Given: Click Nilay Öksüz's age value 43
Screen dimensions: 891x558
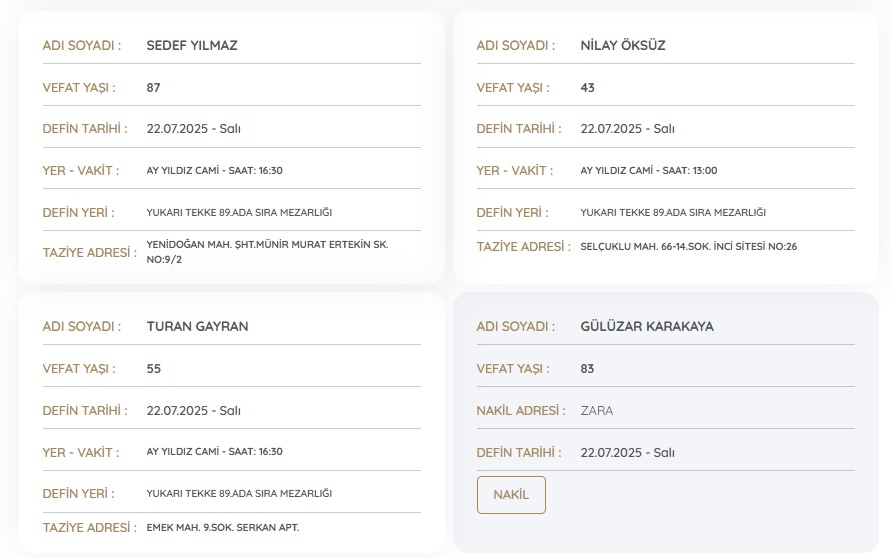Looking at the screenshot, I should point(587,87).
